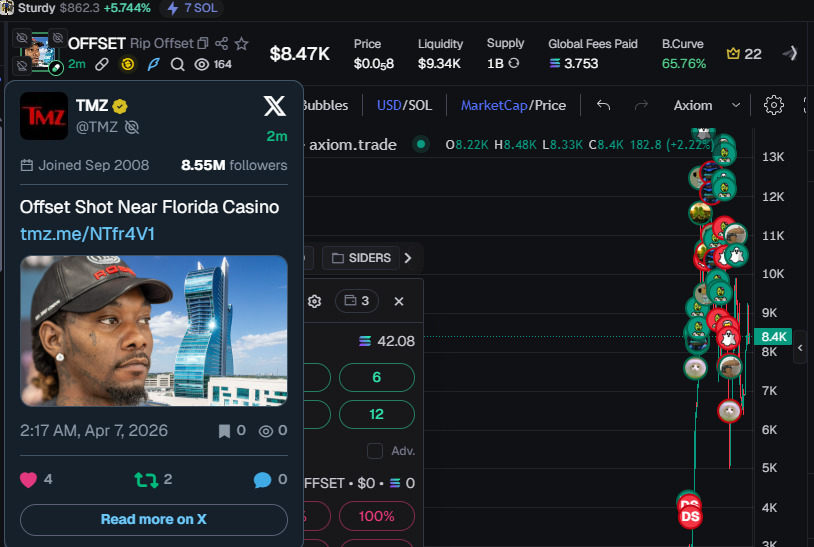Image resolution: width=814 pixels, height=547 pixels.
Task: Undo the last chart action
Action: coord(603,105)
